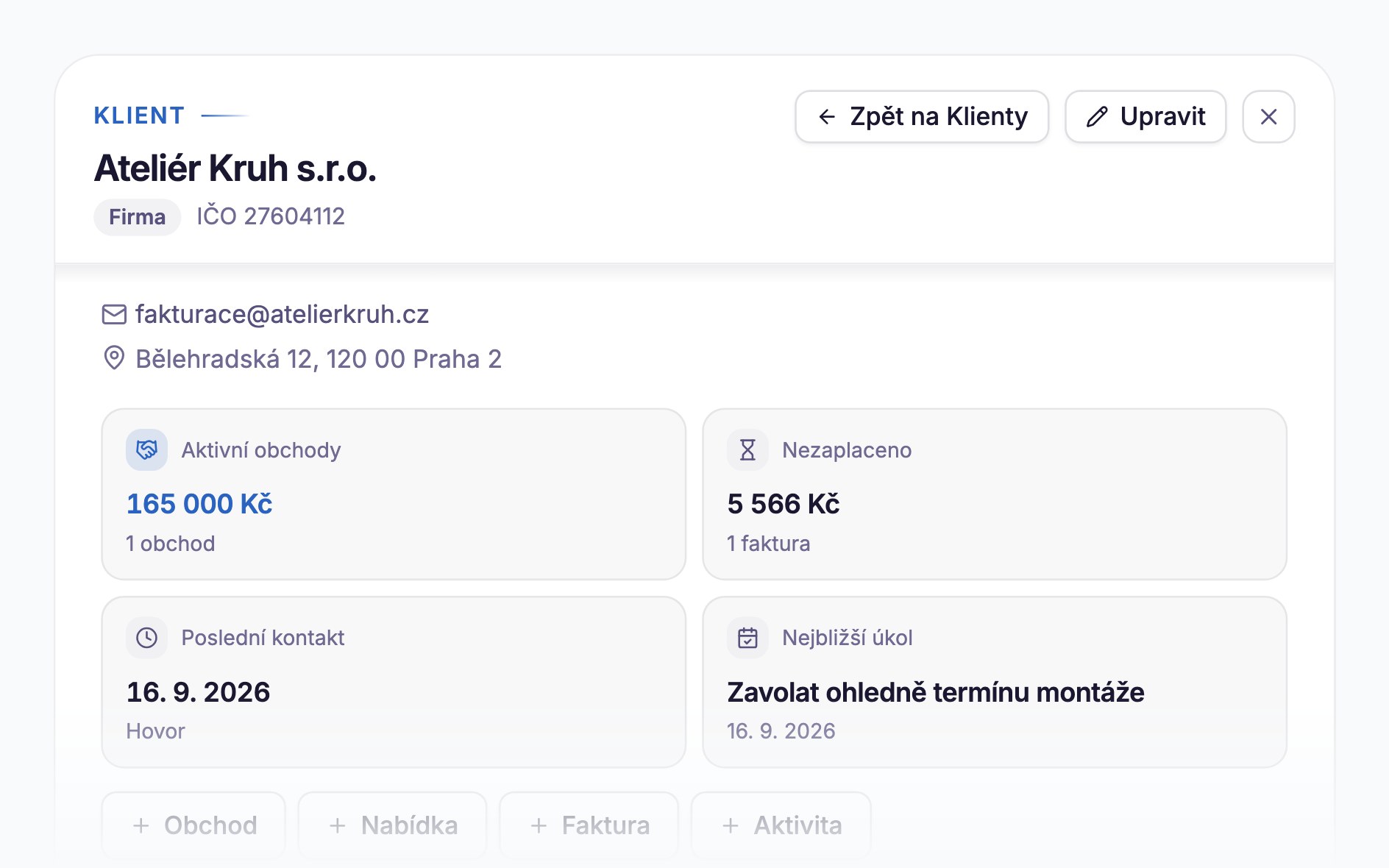
Task: Click the address Bělehradská 12, 120 00 Praha 2
Action: (x=319, y=359)
